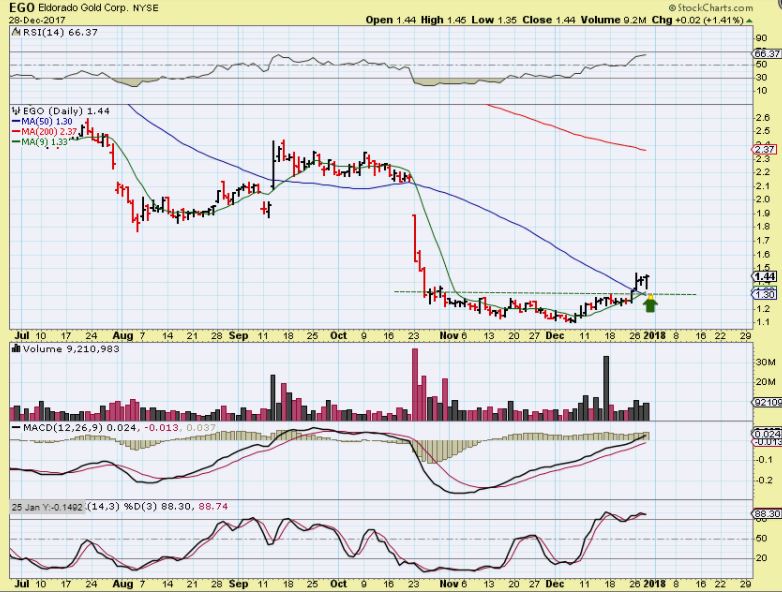
Task: Open the StockCharts.com attribution link
Action: tap(711, 7)
